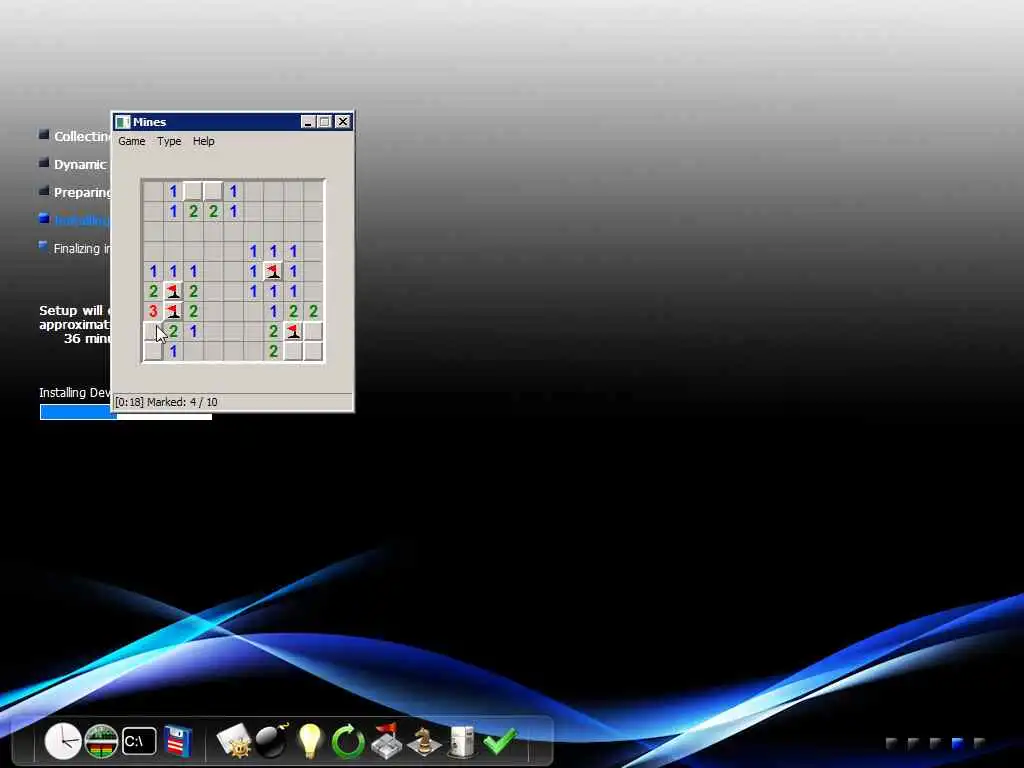1024x768 pixels.
Task: Launch the chess knight dock icon
Action: [x=424, y=741]
